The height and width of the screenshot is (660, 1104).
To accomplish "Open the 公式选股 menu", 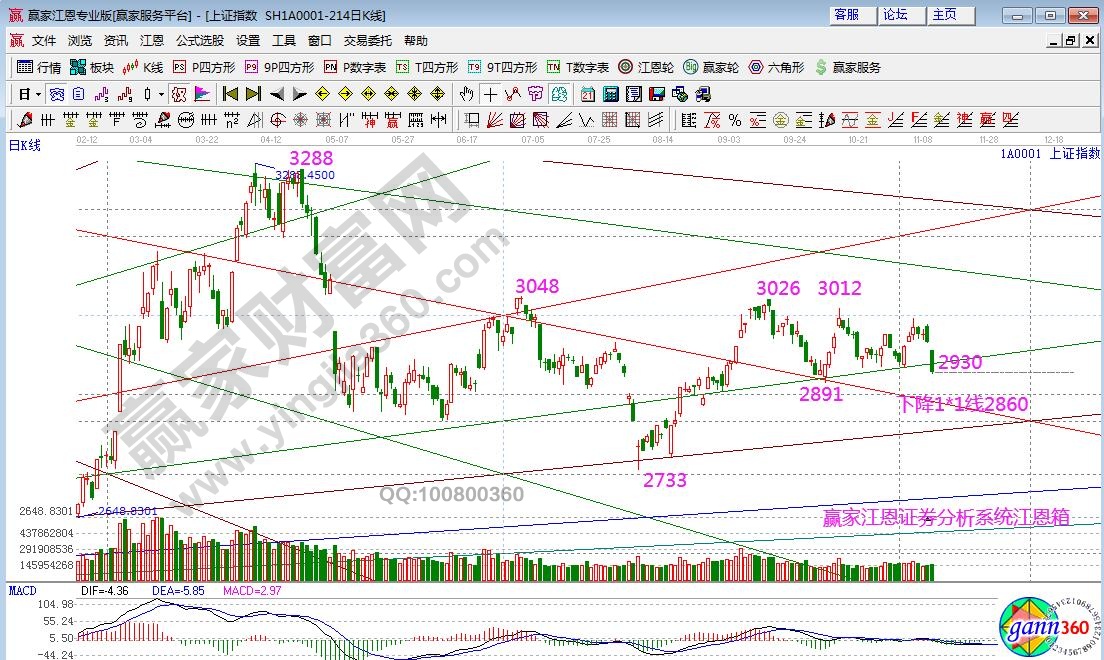I will pos(200,41).
